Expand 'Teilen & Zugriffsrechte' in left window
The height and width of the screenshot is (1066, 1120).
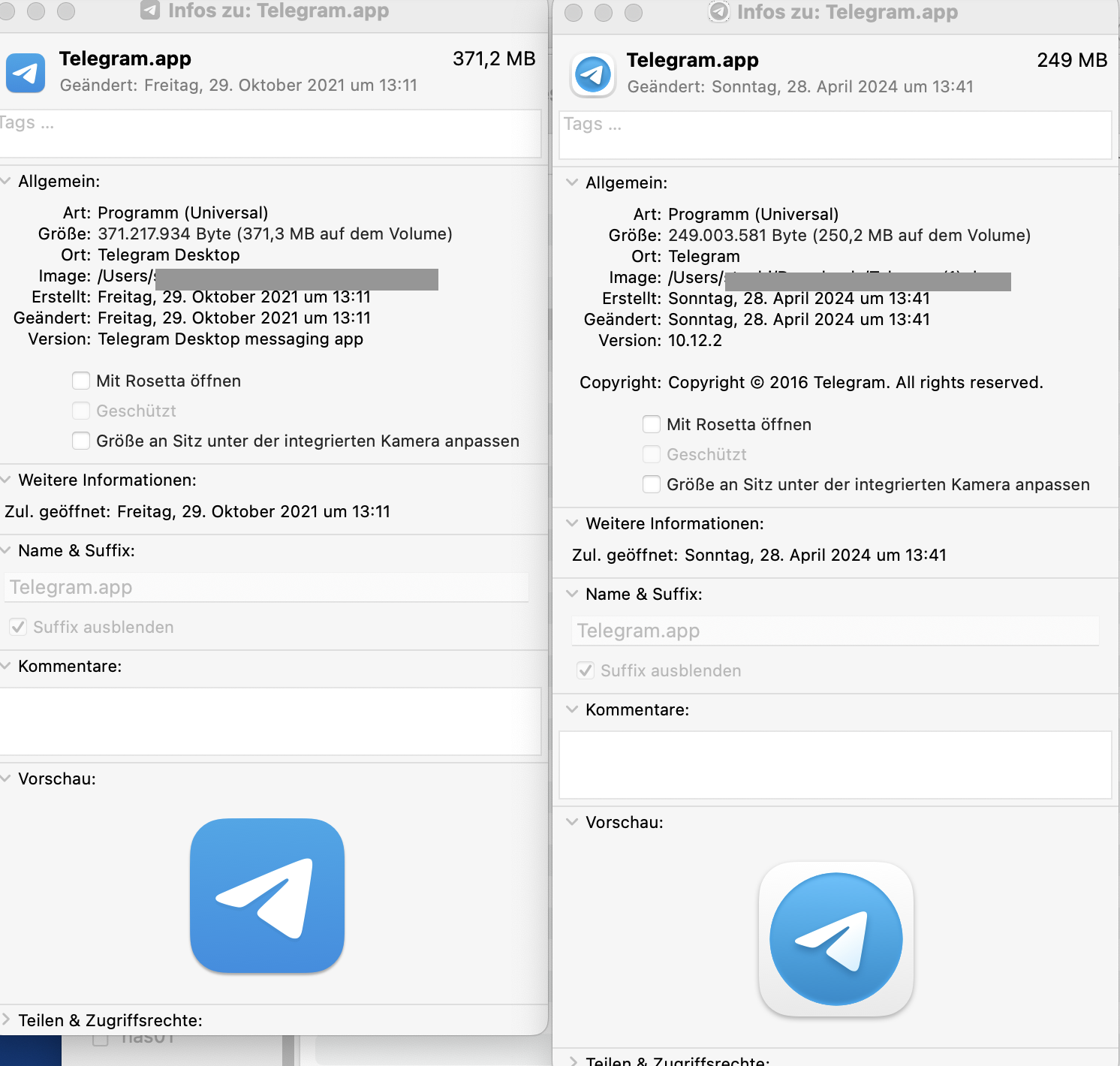(x=5, y=1019)
